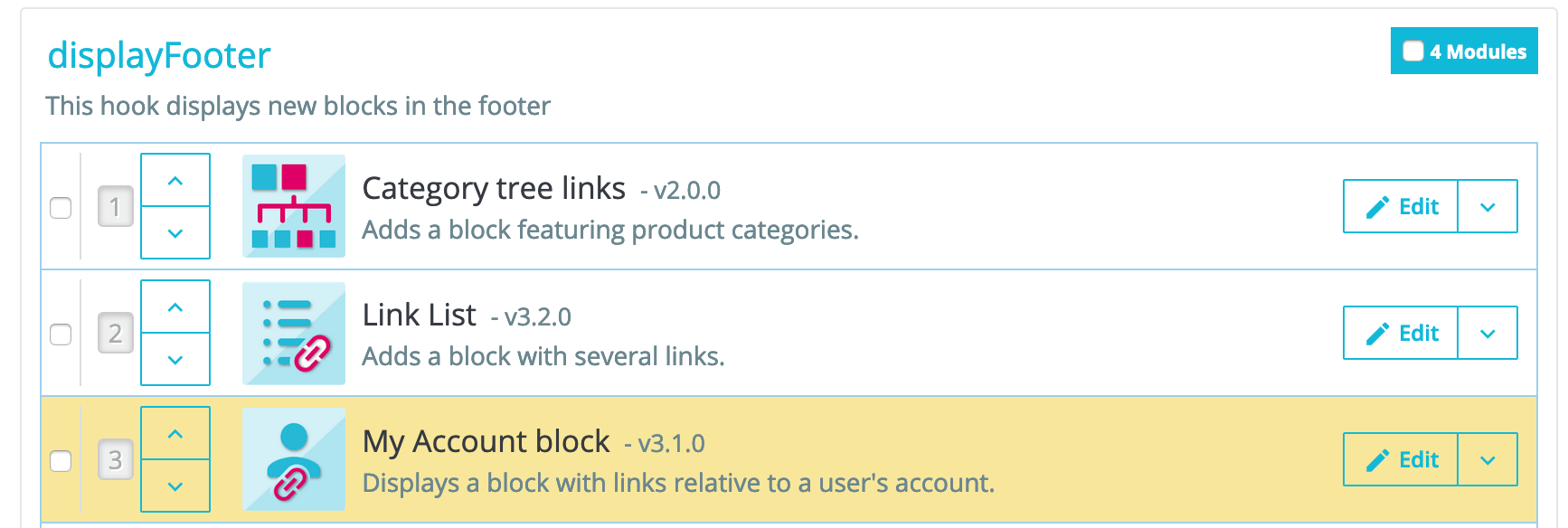
Task: Move Category tree links down with arrow
Action: (175, 232)
